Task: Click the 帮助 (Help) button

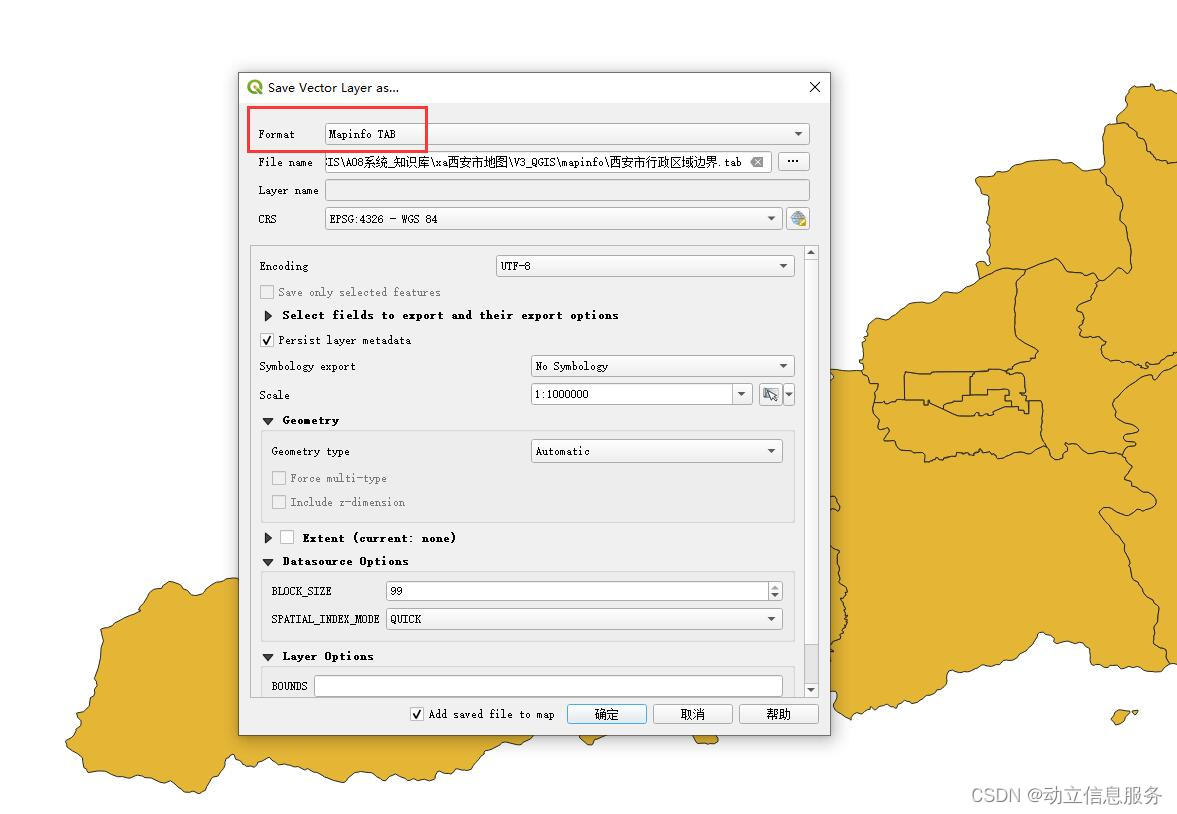Action: [x=778, y=714]
